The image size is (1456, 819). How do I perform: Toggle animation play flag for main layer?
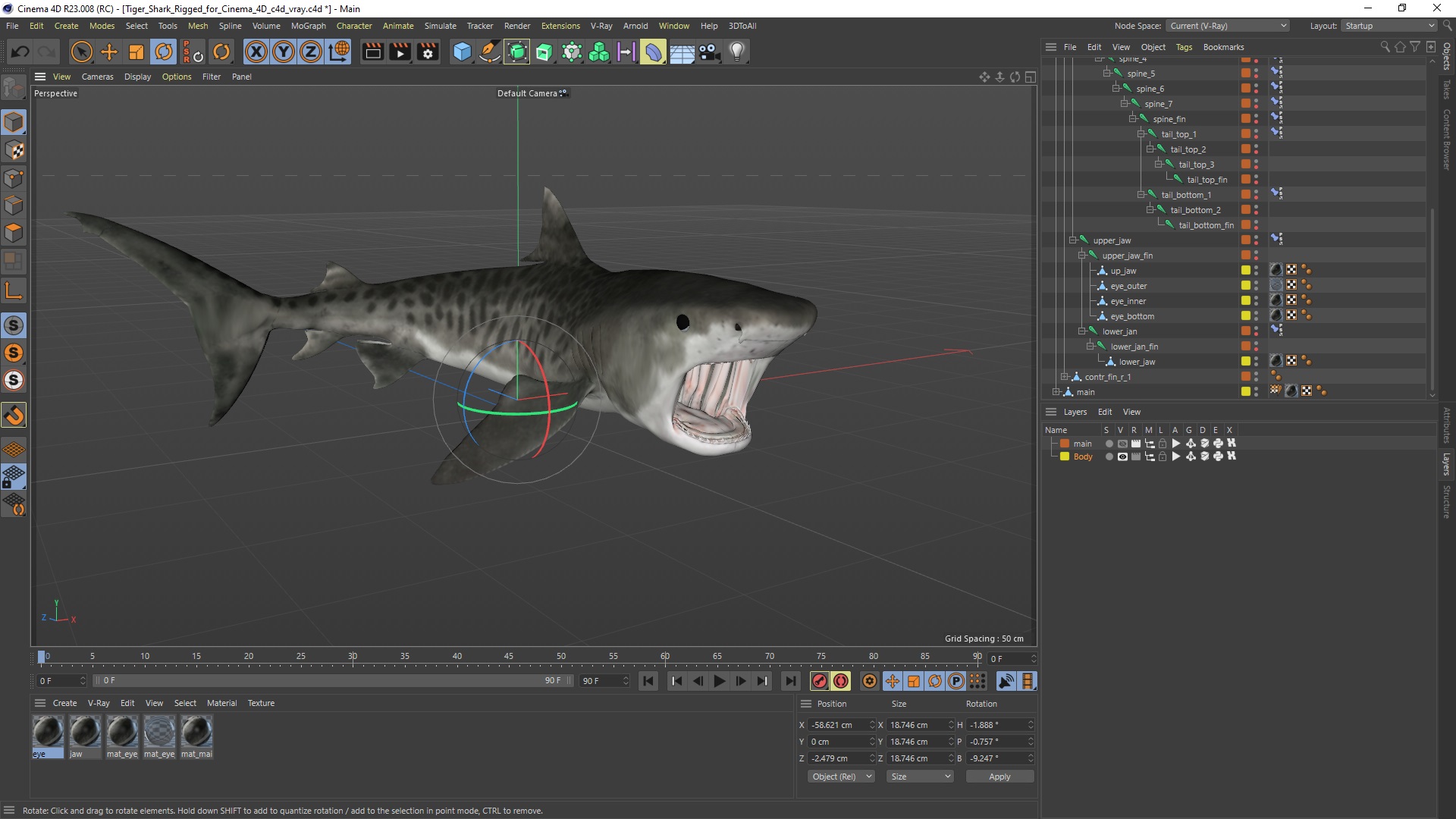1176,444
